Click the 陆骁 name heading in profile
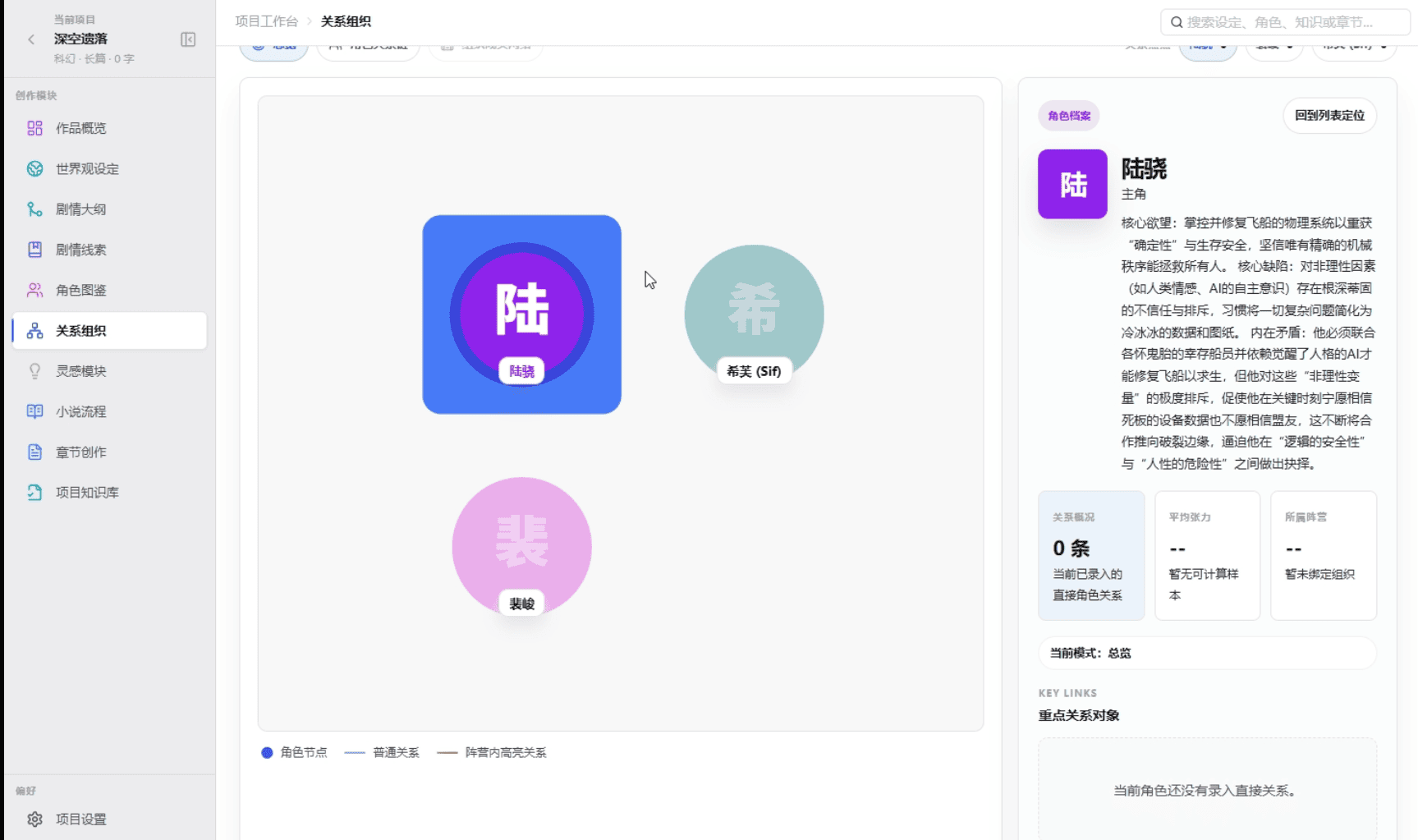 1144,168
